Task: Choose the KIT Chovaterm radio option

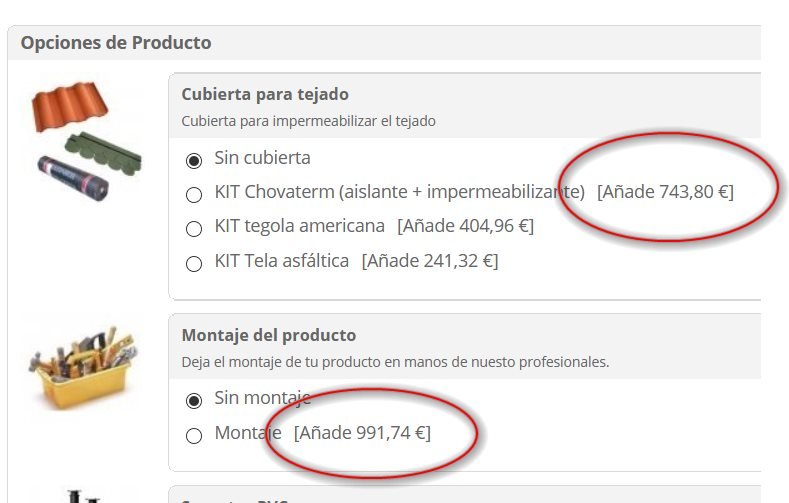Action: tap(194, 194)
